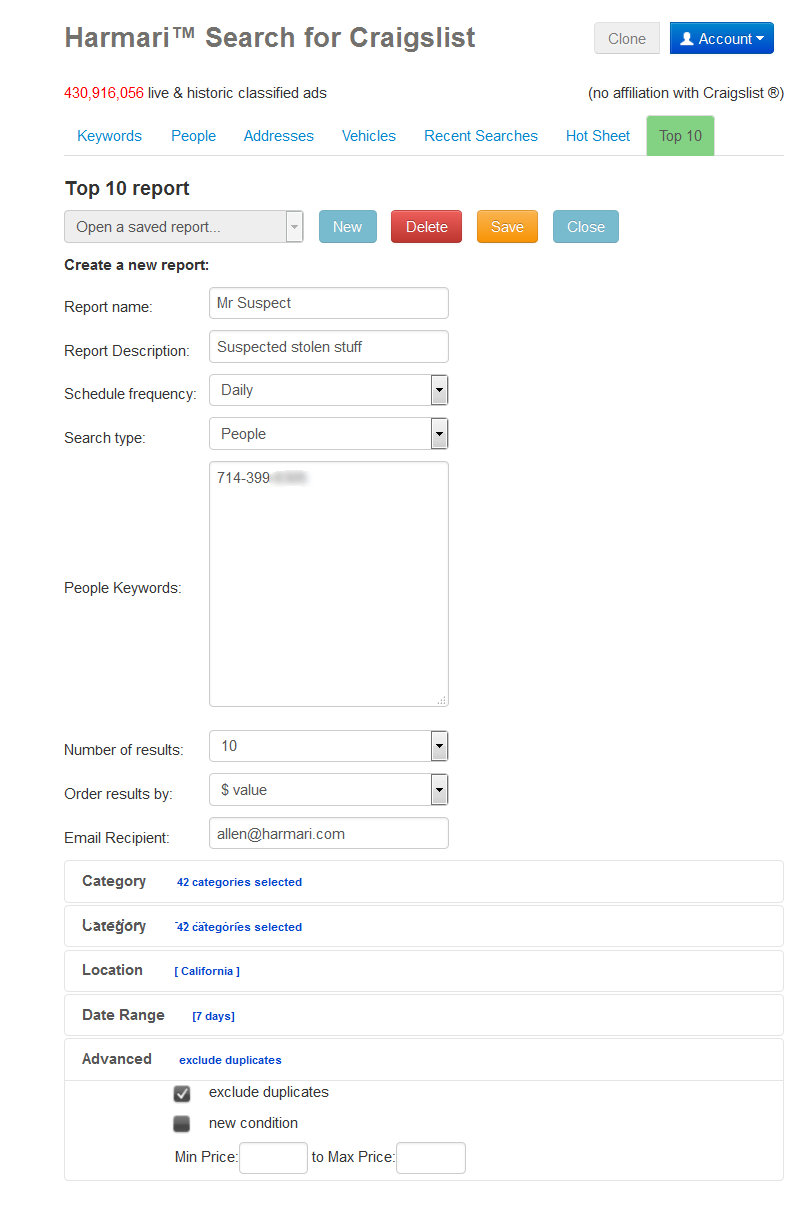Click the People Keywords textarea resize grip

[442, 700]
